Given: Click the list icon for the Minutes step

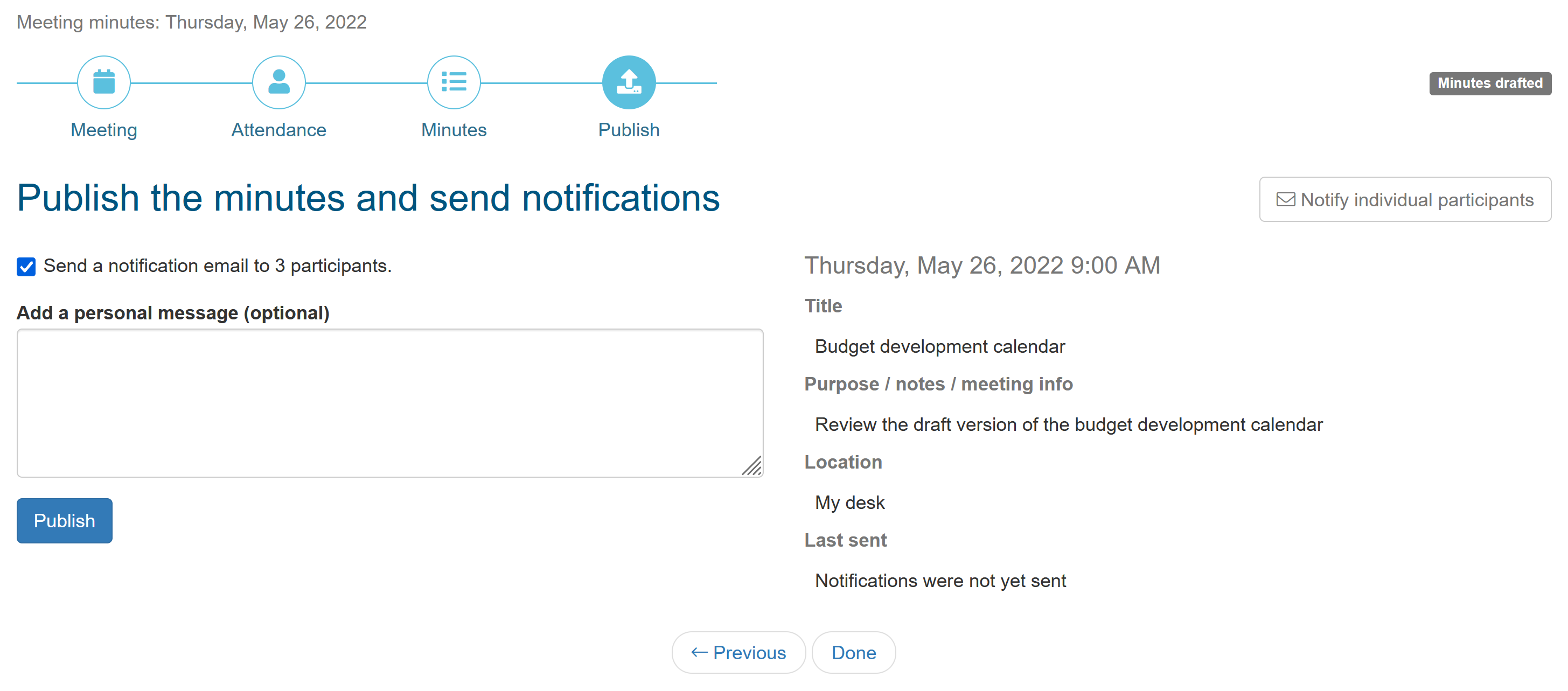Looking at the screenshot, I should click(x=454, y=82).
